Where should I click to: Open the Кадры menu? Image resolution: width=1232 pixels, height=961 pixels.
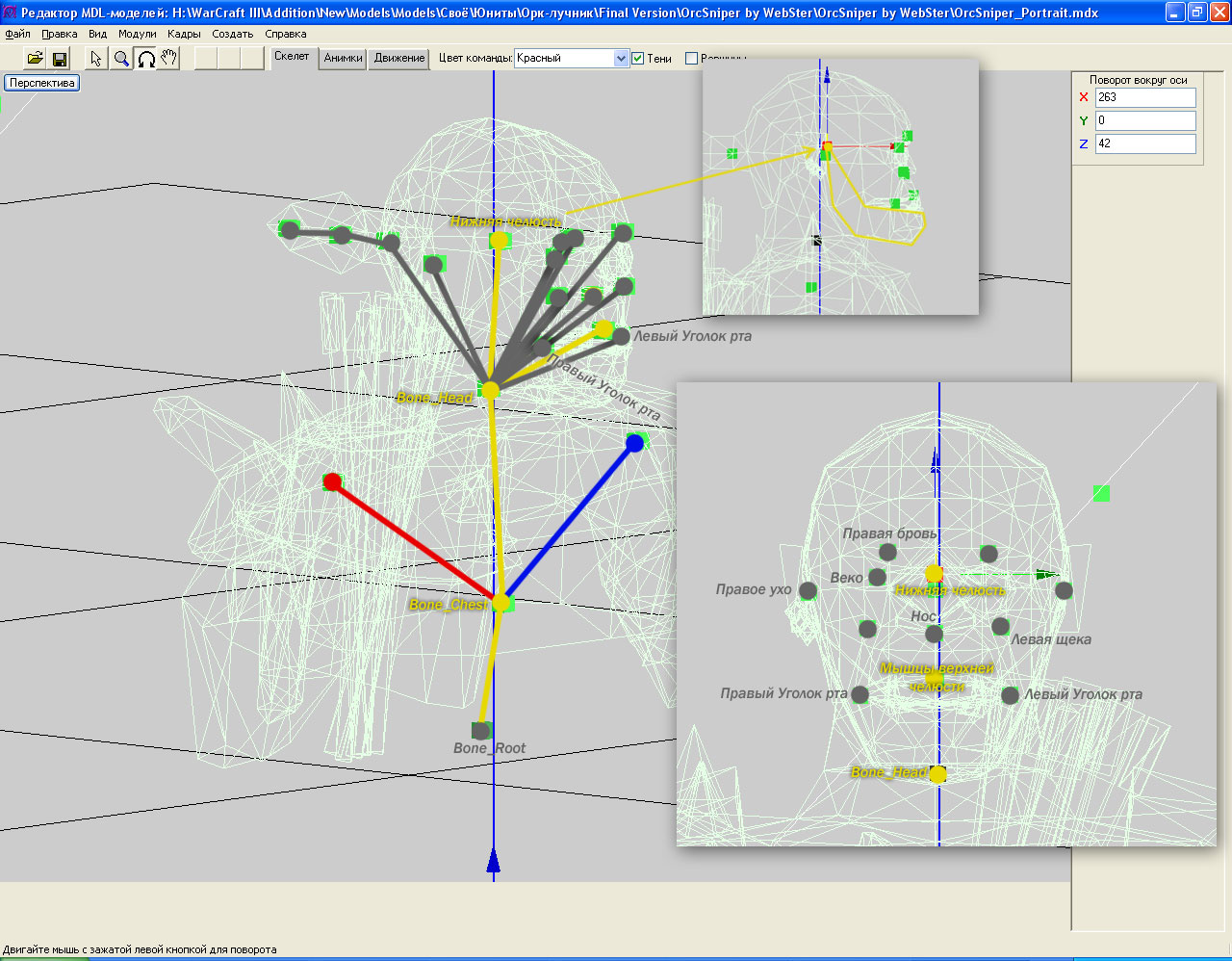coord(184,34)
